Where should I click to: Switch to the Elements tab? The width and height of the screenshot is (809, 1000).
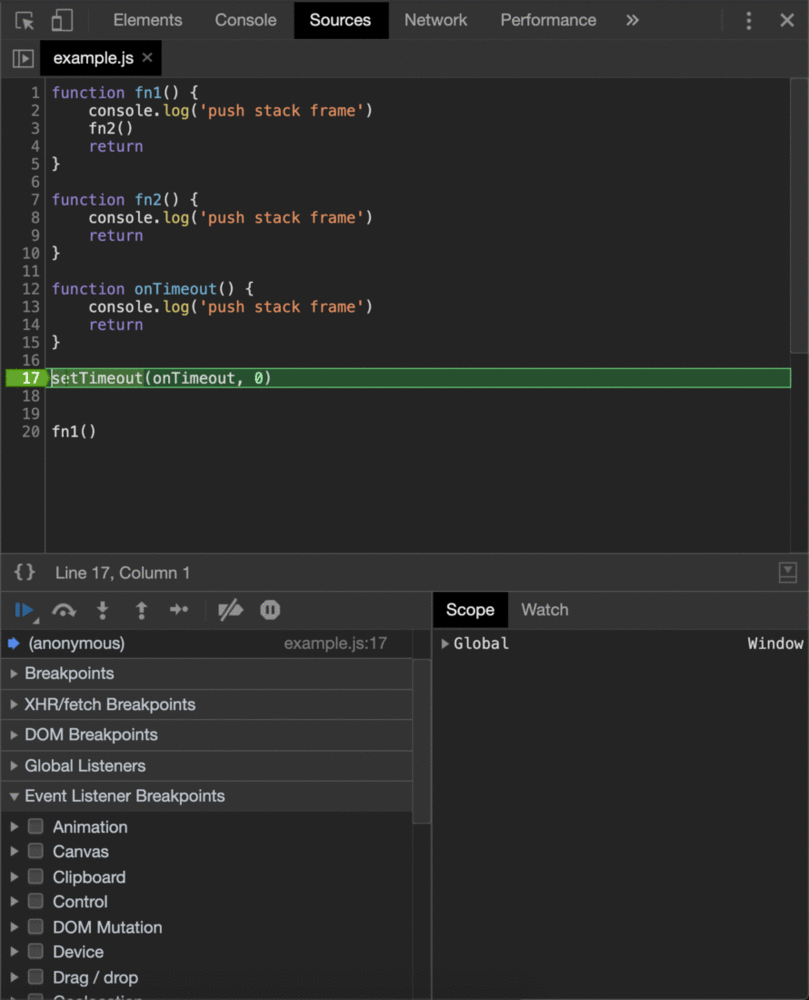pyautogui.click(x=147, y=20)
